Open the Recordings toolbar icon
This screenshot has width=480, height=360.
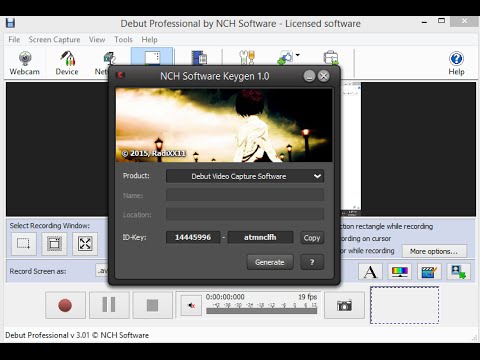[199, 57]
